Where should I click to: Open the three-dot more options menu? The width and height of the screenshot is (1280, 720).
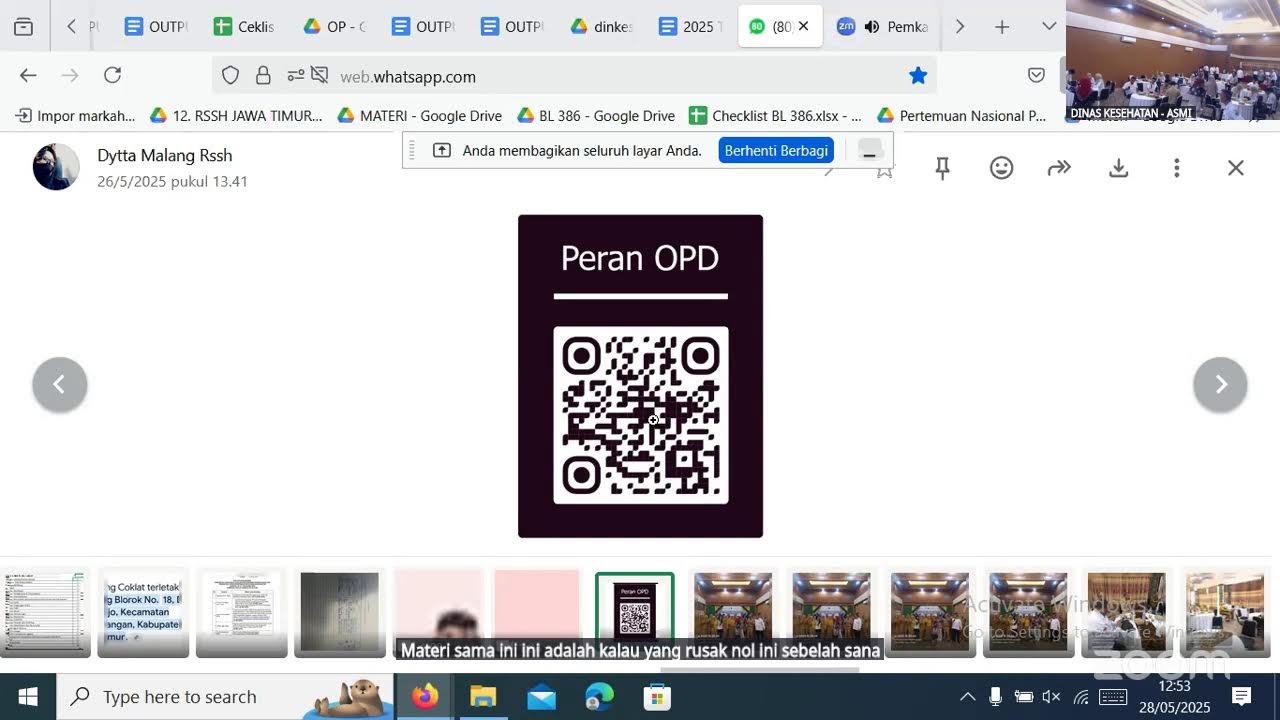pyautogui.click(x=1177, y=168)
